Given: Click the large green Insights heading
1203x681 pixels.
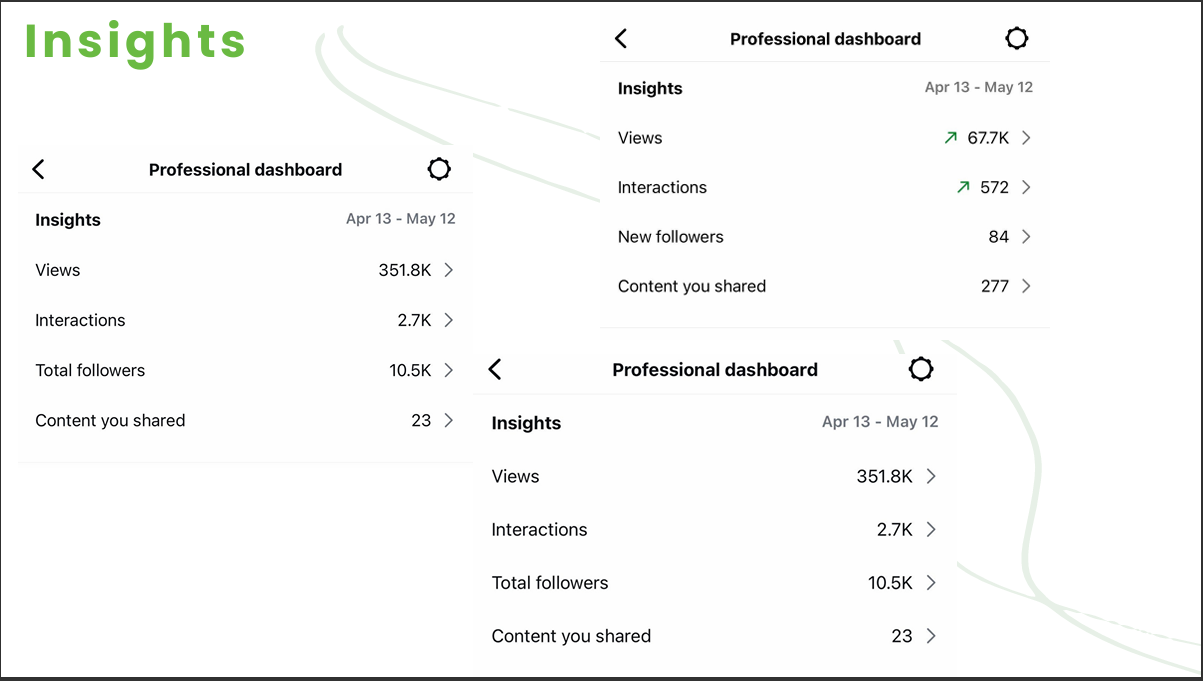Looking at the screenshot, I should coord(135,42).
